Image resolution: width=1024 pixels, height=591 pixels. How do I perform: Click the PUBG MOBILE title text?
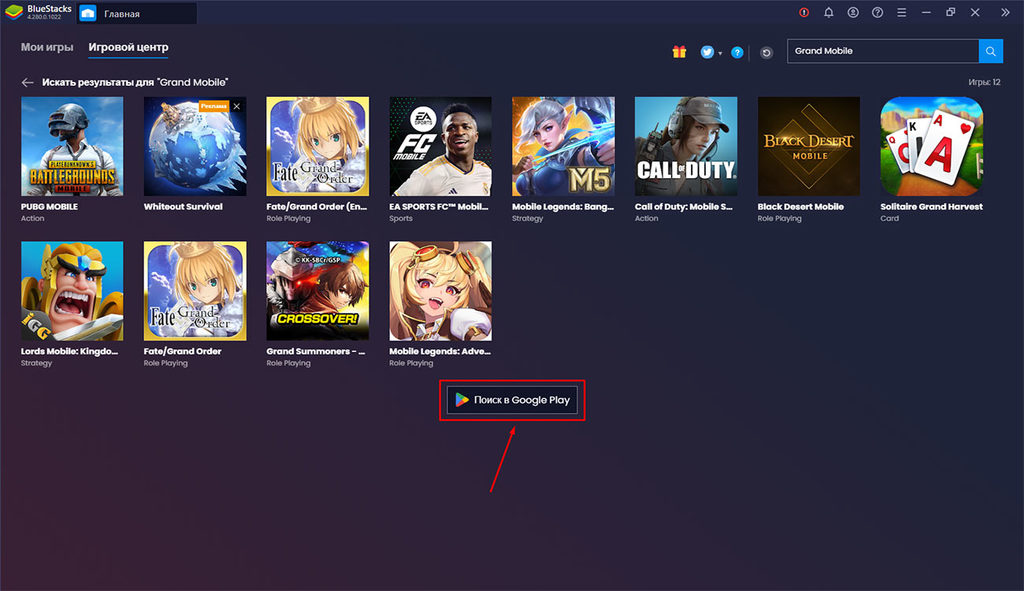(x=49, y=206)
